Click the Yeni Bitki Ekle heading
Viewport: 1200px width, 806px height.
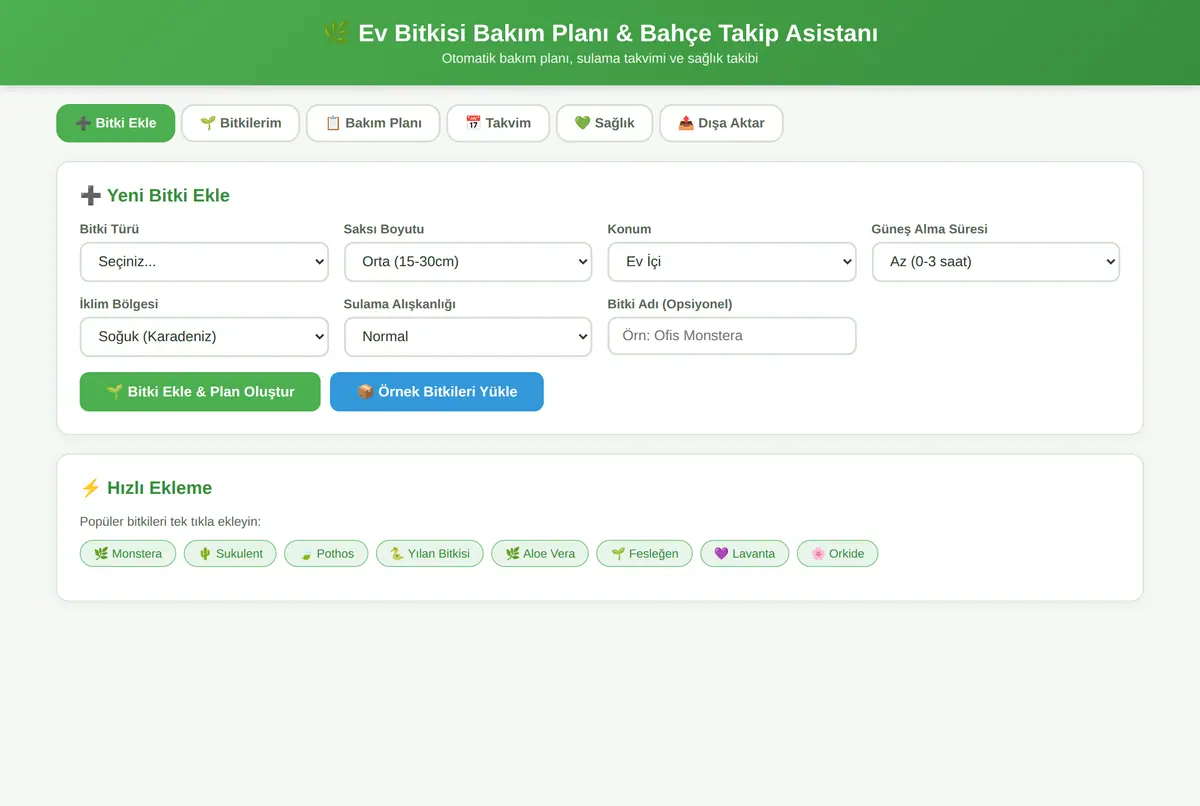(155, 195)
